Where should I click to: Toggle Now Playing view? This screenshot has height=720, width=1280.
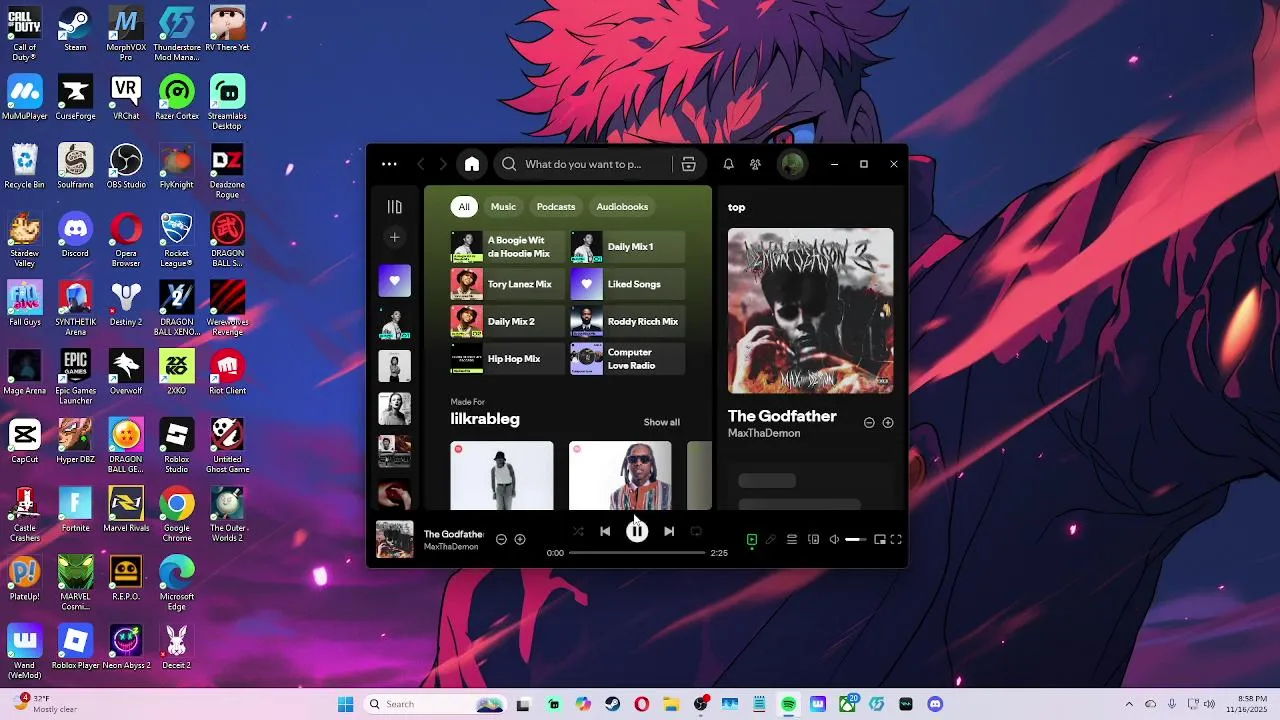click(752, 540)
